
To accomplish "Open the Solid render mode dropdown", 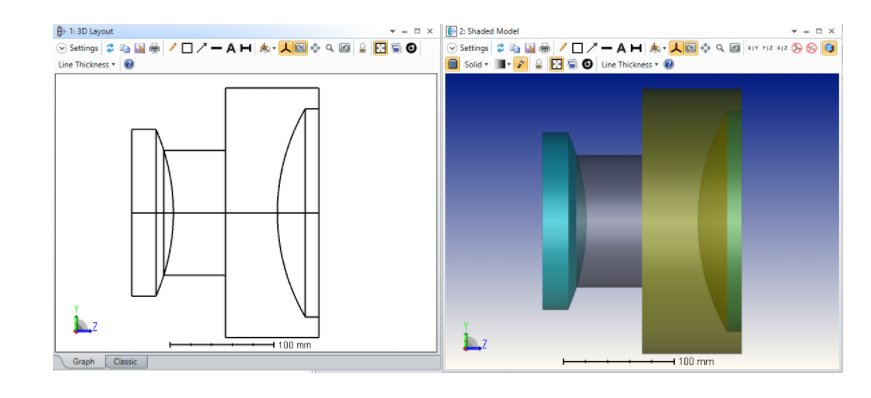I will (x=476, y=64).
